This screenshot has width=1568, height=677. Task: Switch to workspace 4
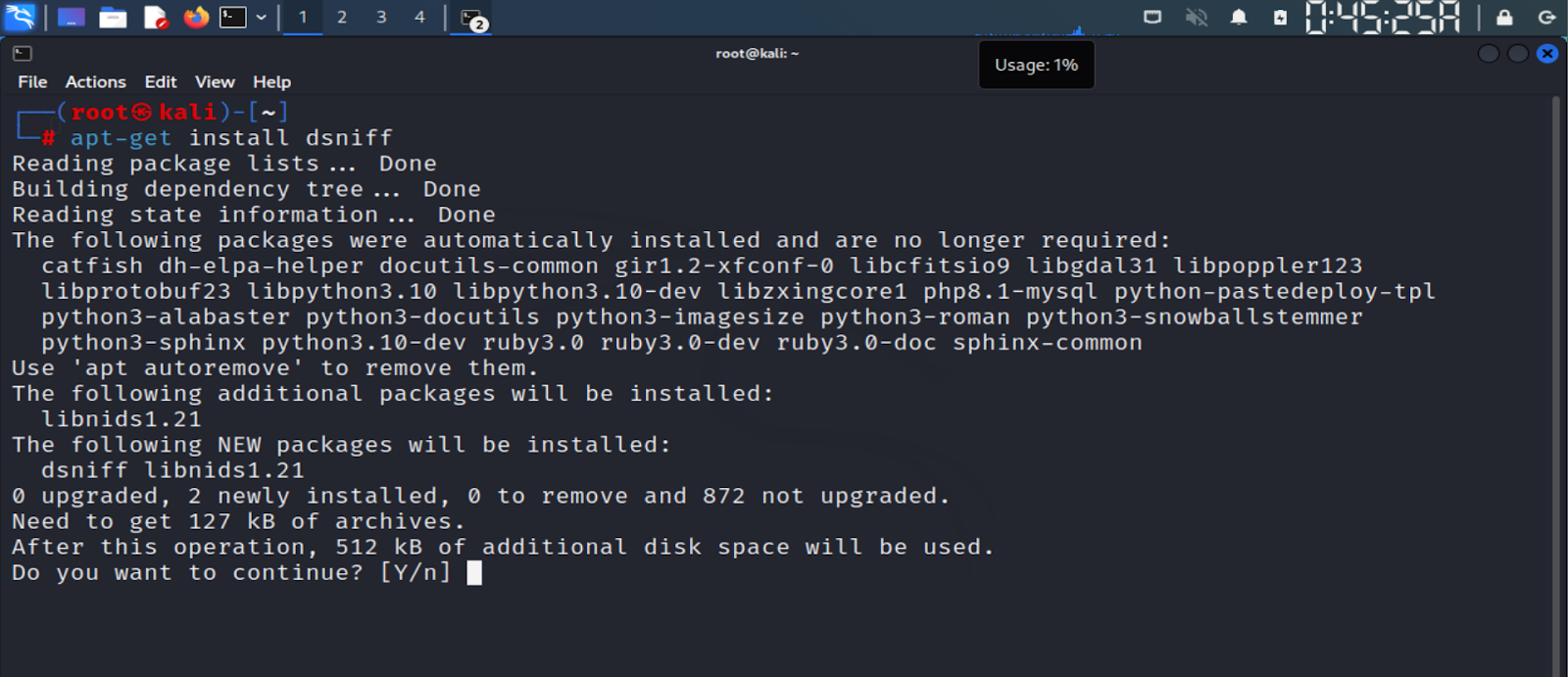point(419,17)
